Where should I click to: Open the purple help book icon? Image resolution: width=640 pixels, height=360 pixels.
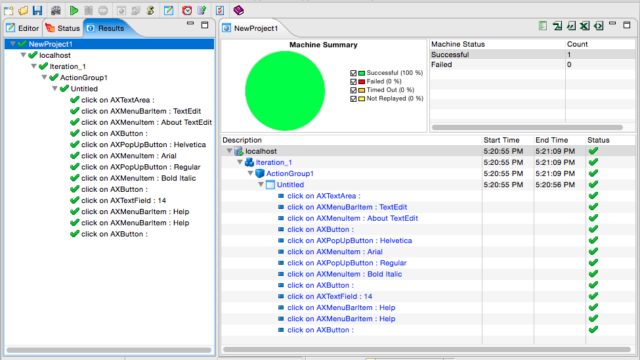pyautogui.click(x=238, y=11)
